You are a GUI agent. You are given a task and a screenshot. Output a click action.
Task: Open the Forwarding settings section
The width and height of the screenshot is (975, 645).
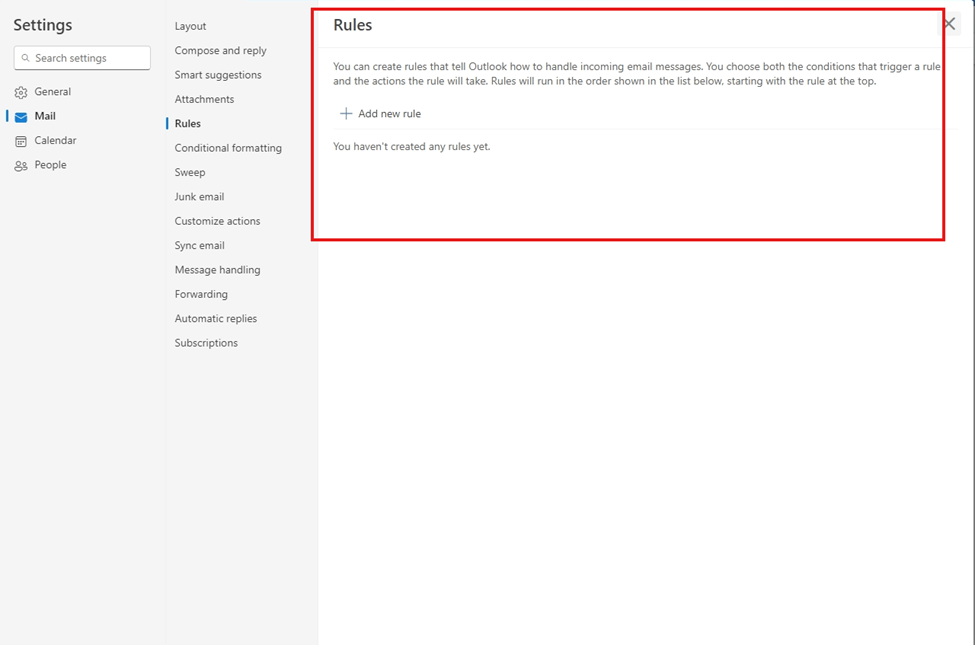(x=201, y=294)
